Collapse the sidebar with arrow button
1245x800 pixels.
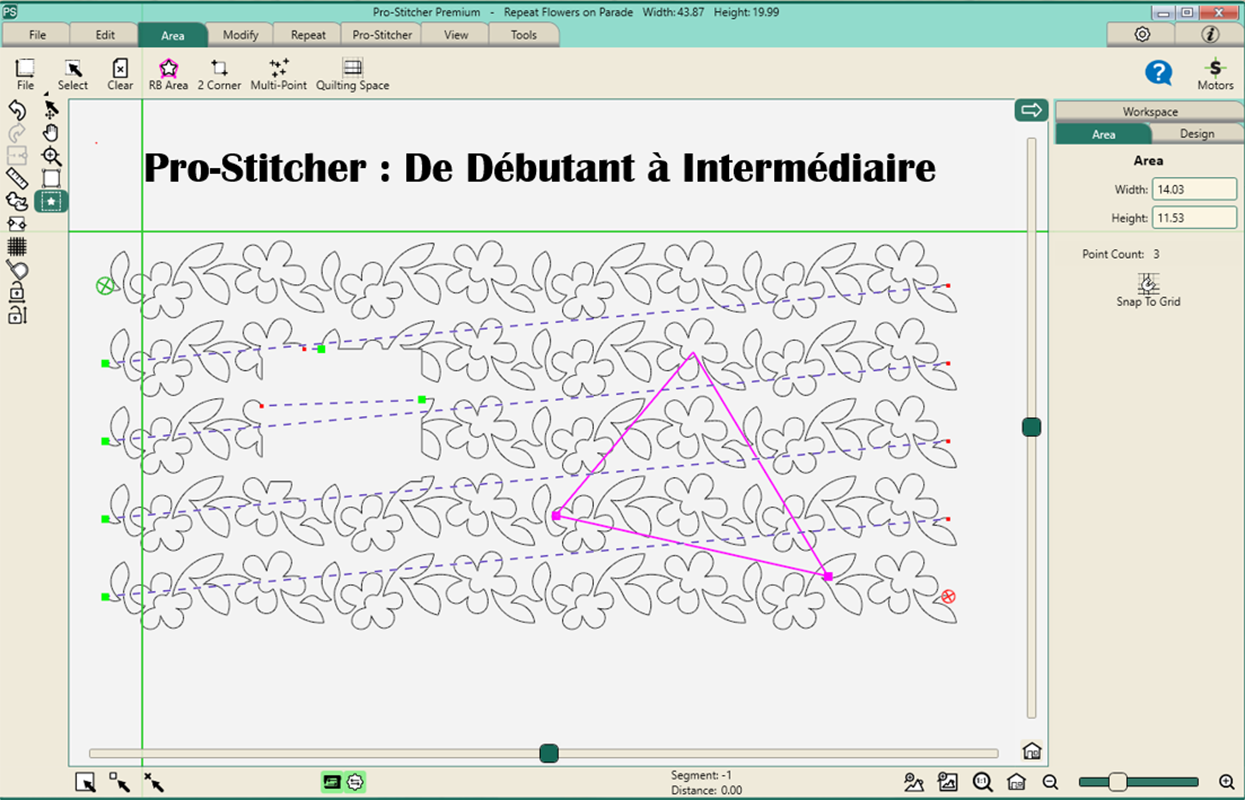tap(1030, 110)
